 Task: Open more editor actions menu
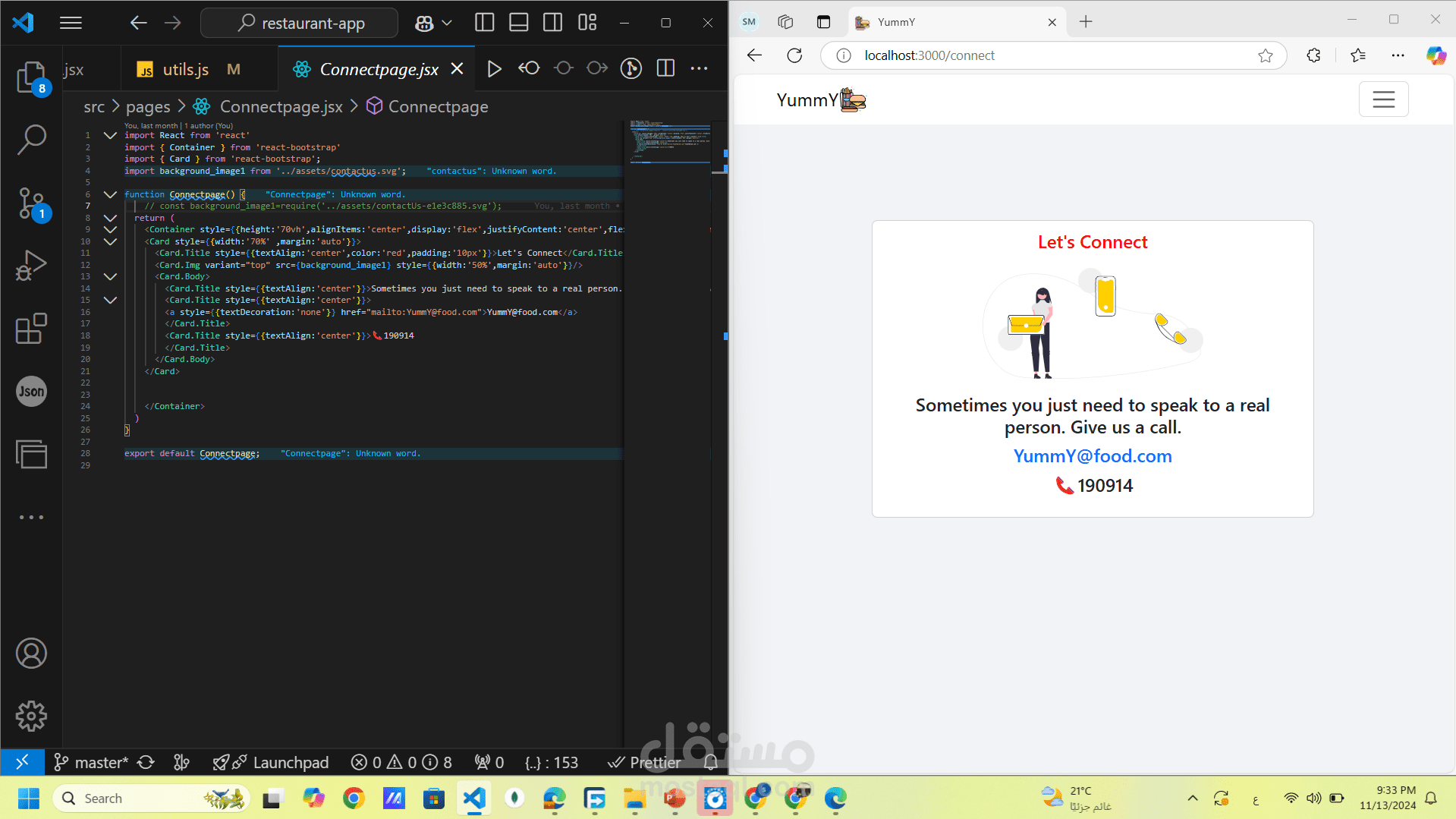(x=699, y=69)
